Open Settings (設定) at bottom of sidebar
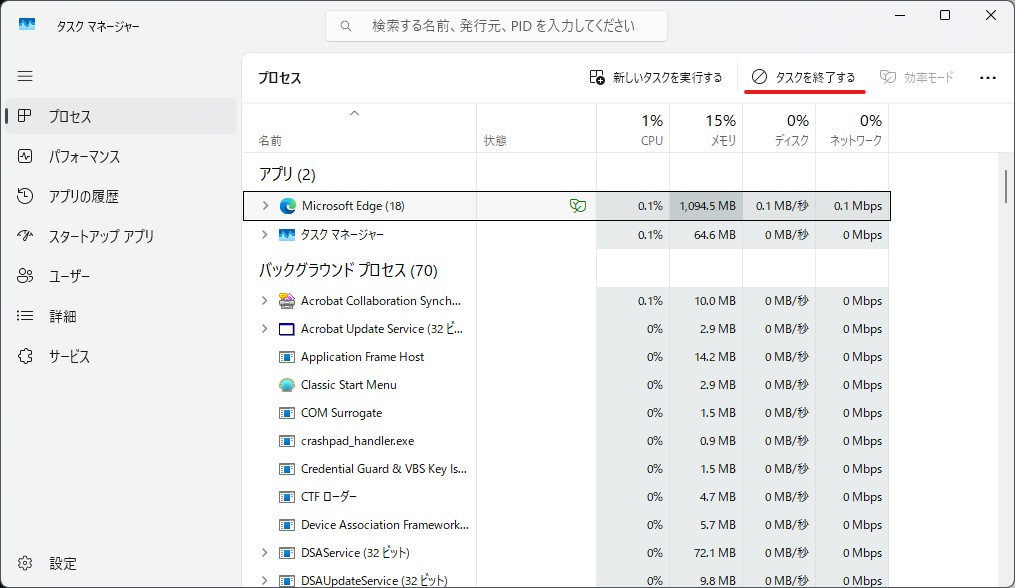Screen dimensions: 1015x588 click(x=62, y=564)
